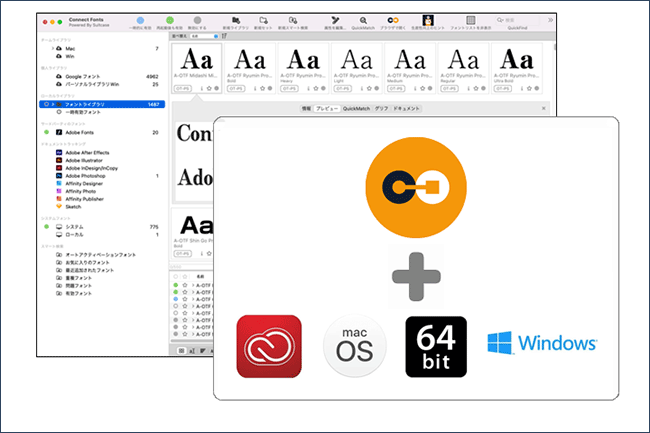Switch to the グリフ tab
Viewport: 650px width, 433px height.
(x=381, y=109)
